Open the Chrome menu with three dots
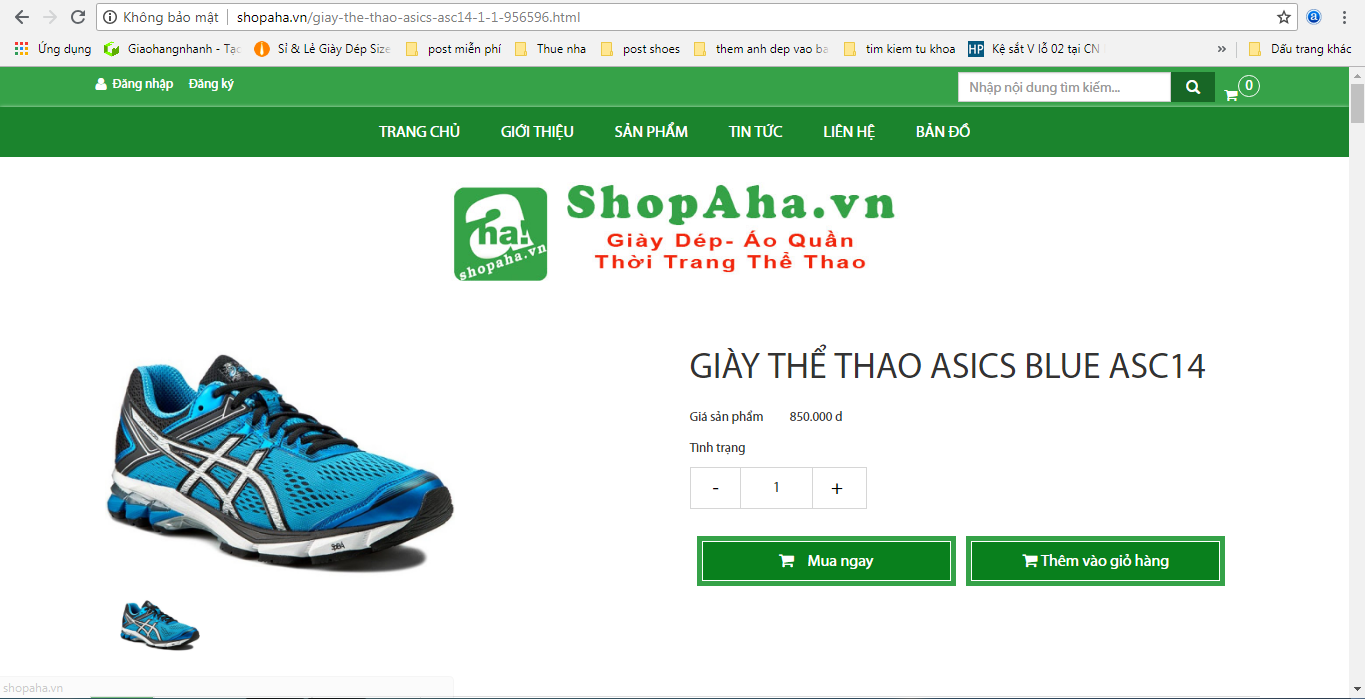The height and width of the screenshot is (699, 1365). (x=1343, y=17)
